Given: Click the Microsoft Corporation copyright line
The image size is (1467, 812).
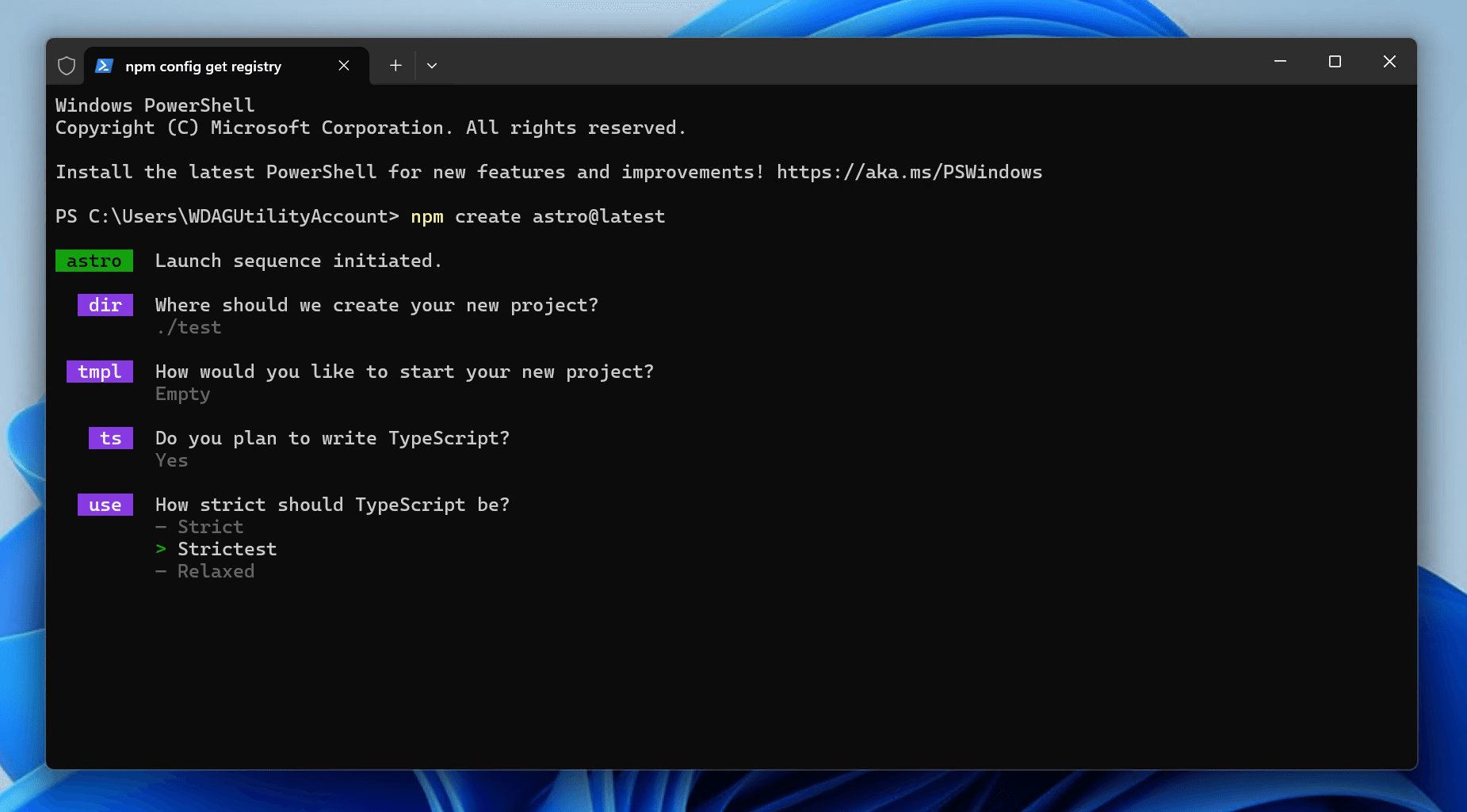Looking at the screenshot, I should [371, 128].
